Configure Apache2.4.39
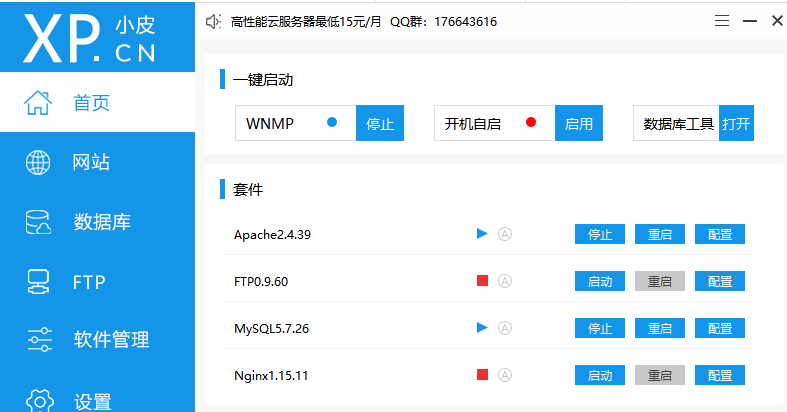The height and width of the screenshot is (412, 787). point(720,234)
